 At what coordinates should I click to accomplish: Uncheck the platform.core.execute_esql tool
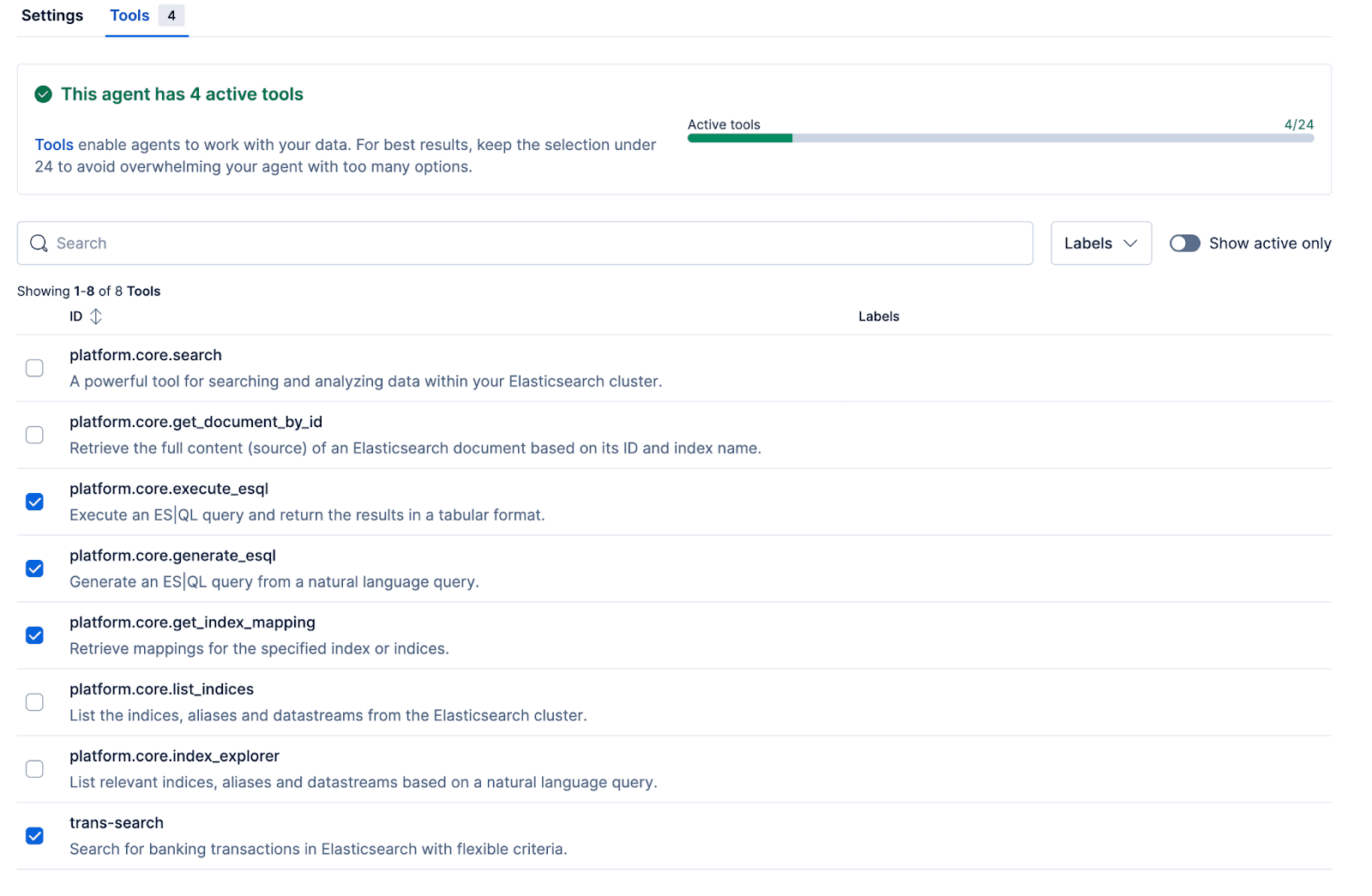(34, 502)
